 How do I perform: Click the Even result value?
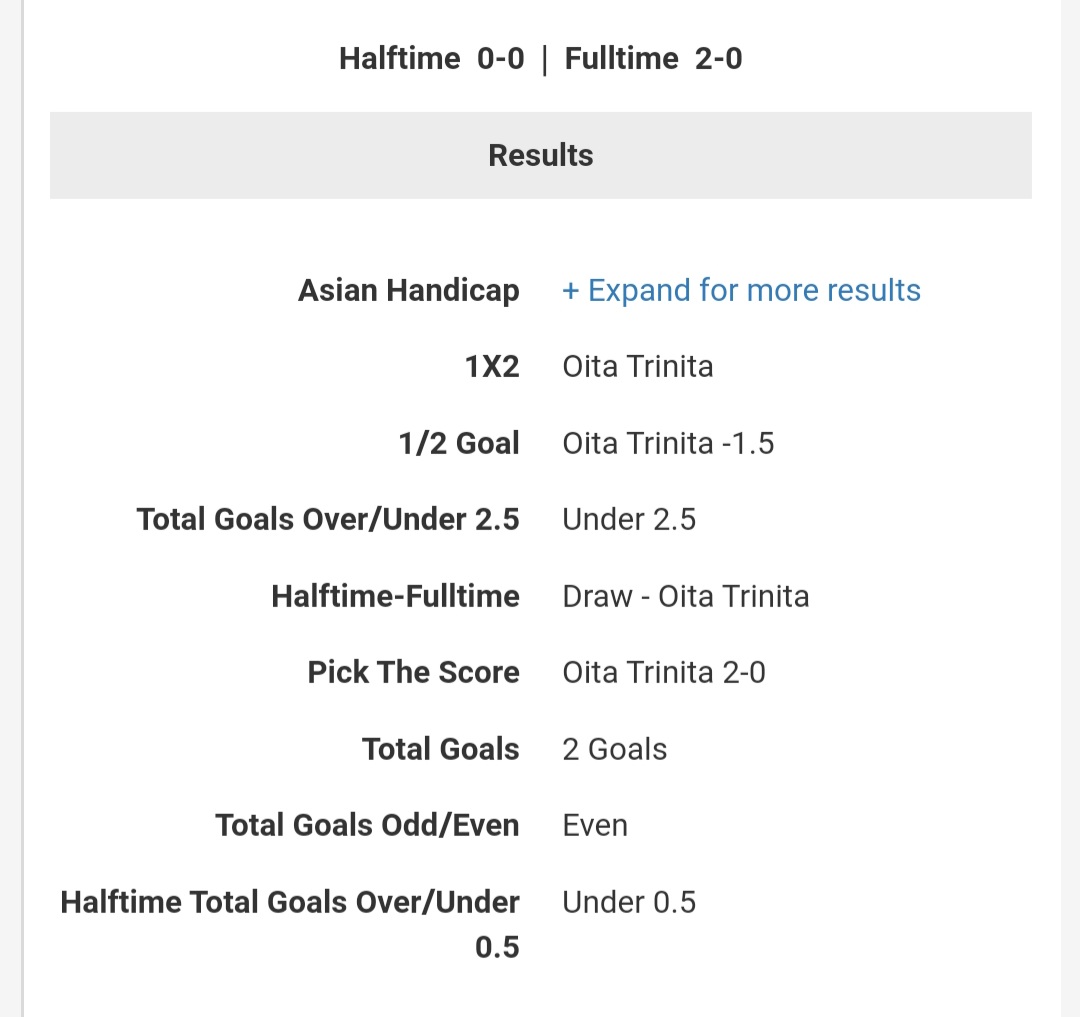click(x=595, y=826)
